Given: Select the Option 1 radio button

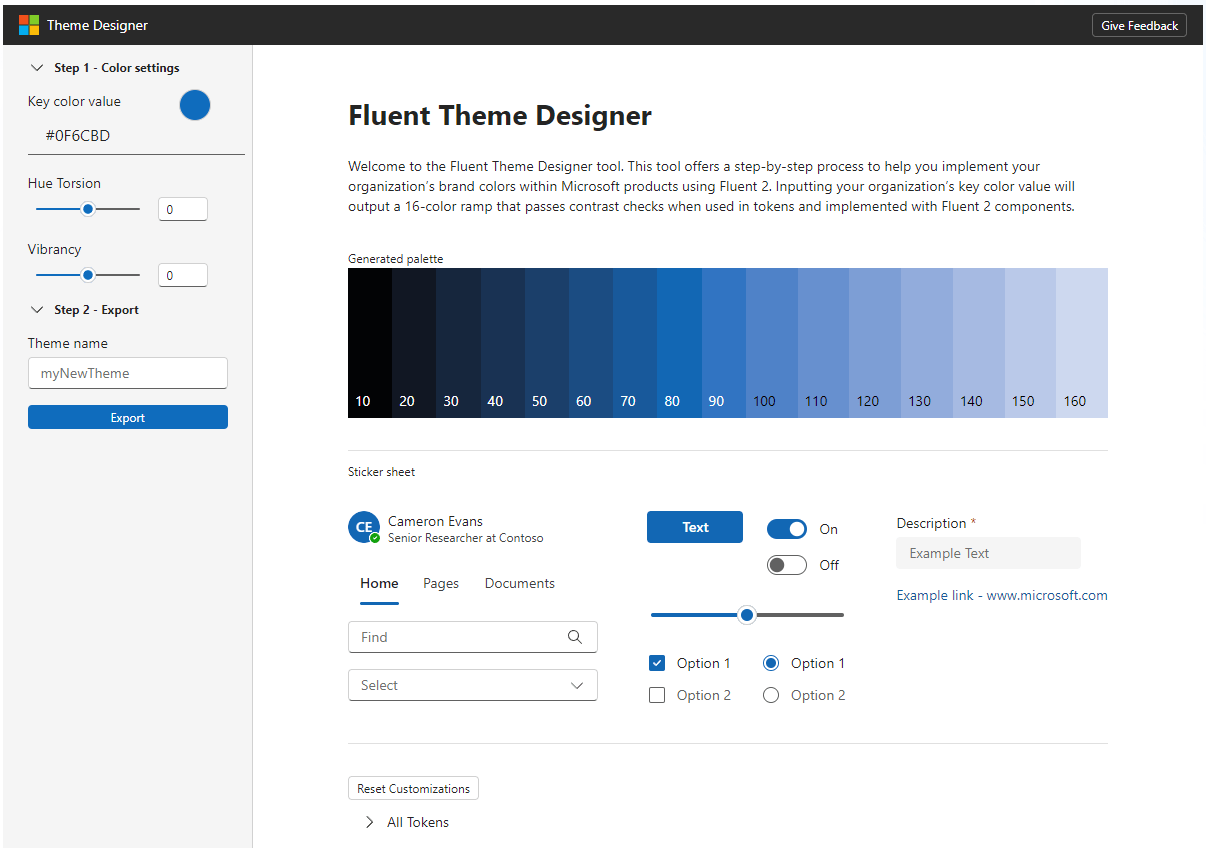Looking at the screenshot, I should (x=771, y=663).
